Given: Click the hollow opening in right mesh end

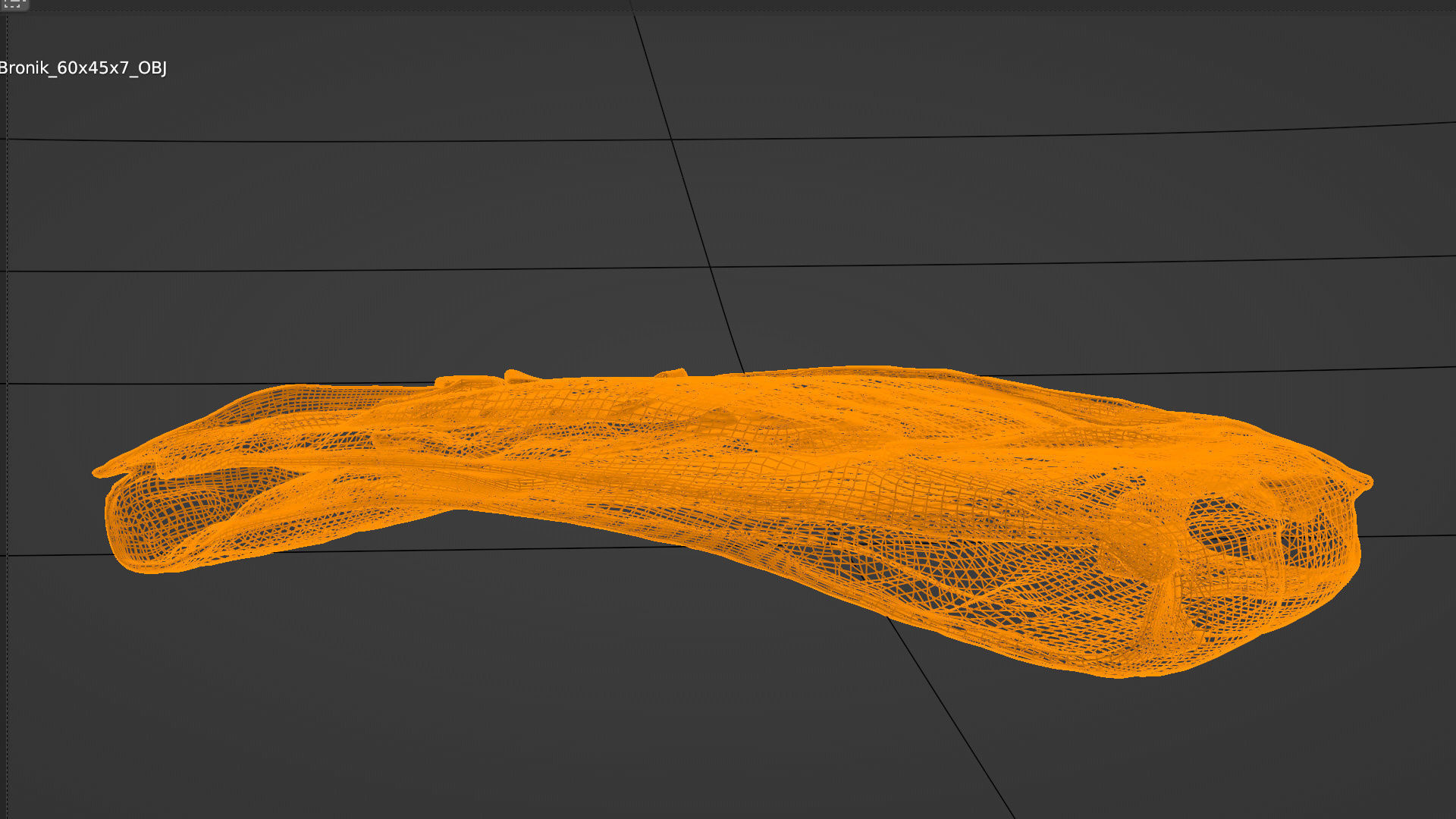Looking at the screenshot, I should coord(1228,523).
